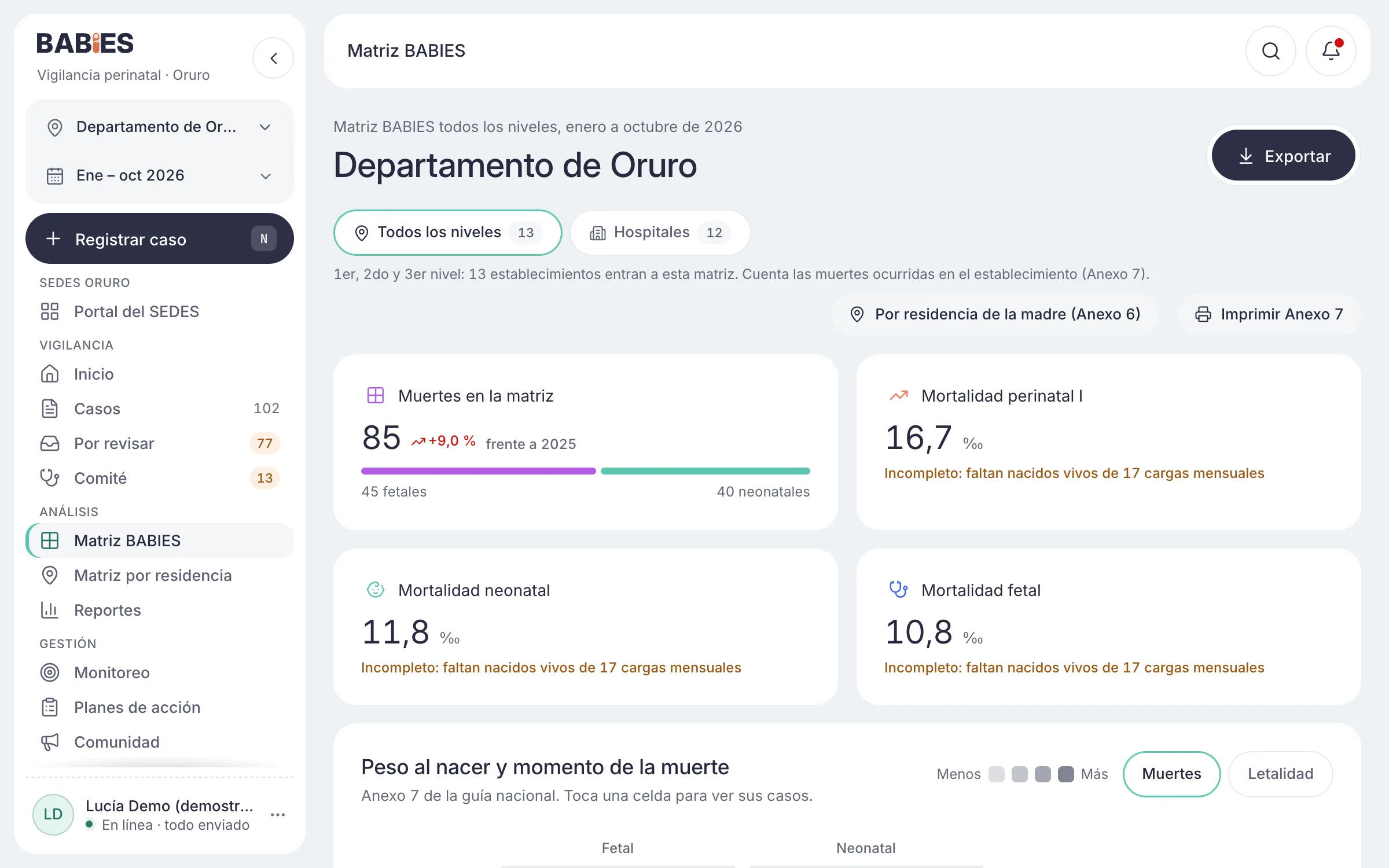Switch to Por residencia de la madre (Anexo 6)
Image resolution: width=1389 pixels, height=868 pixels.
point(995,314)
